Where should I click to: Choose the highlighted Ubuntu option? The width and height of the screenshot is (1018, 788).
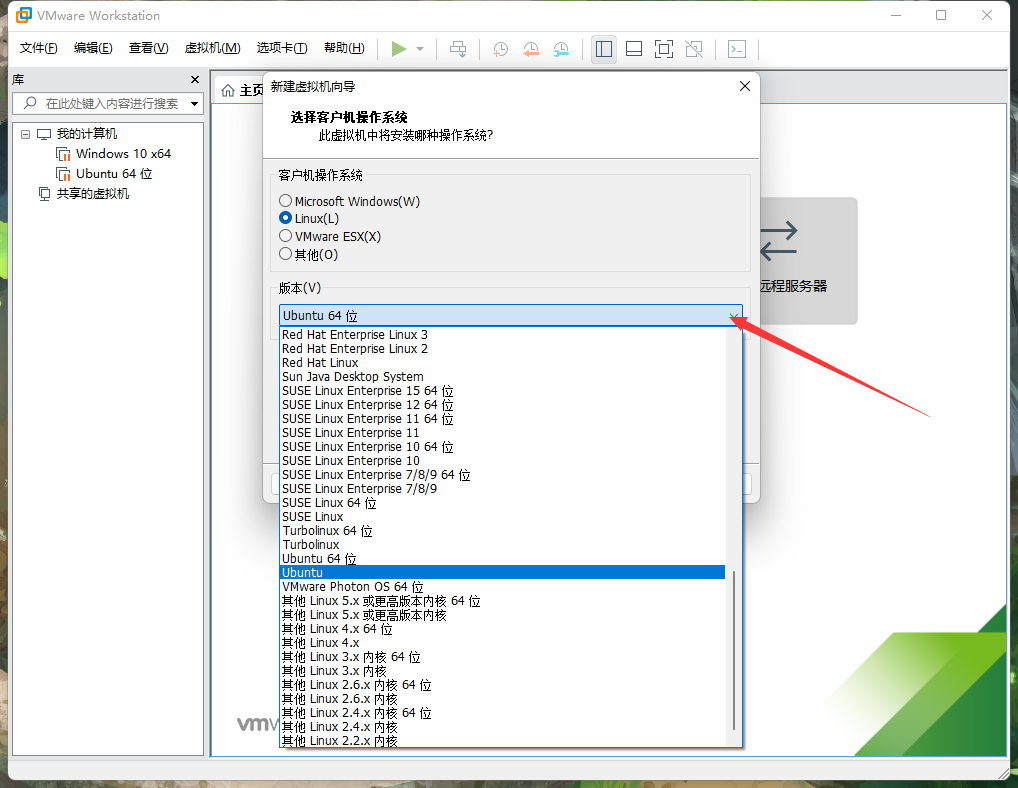coord(503,573)
